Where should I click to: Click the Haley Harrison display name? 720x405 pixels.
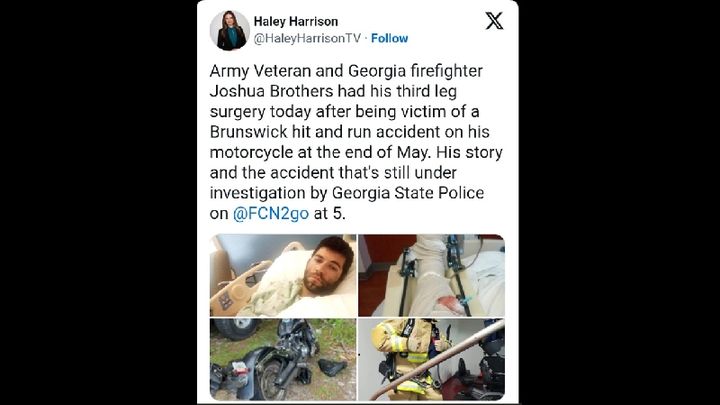[x=296, y=22]
